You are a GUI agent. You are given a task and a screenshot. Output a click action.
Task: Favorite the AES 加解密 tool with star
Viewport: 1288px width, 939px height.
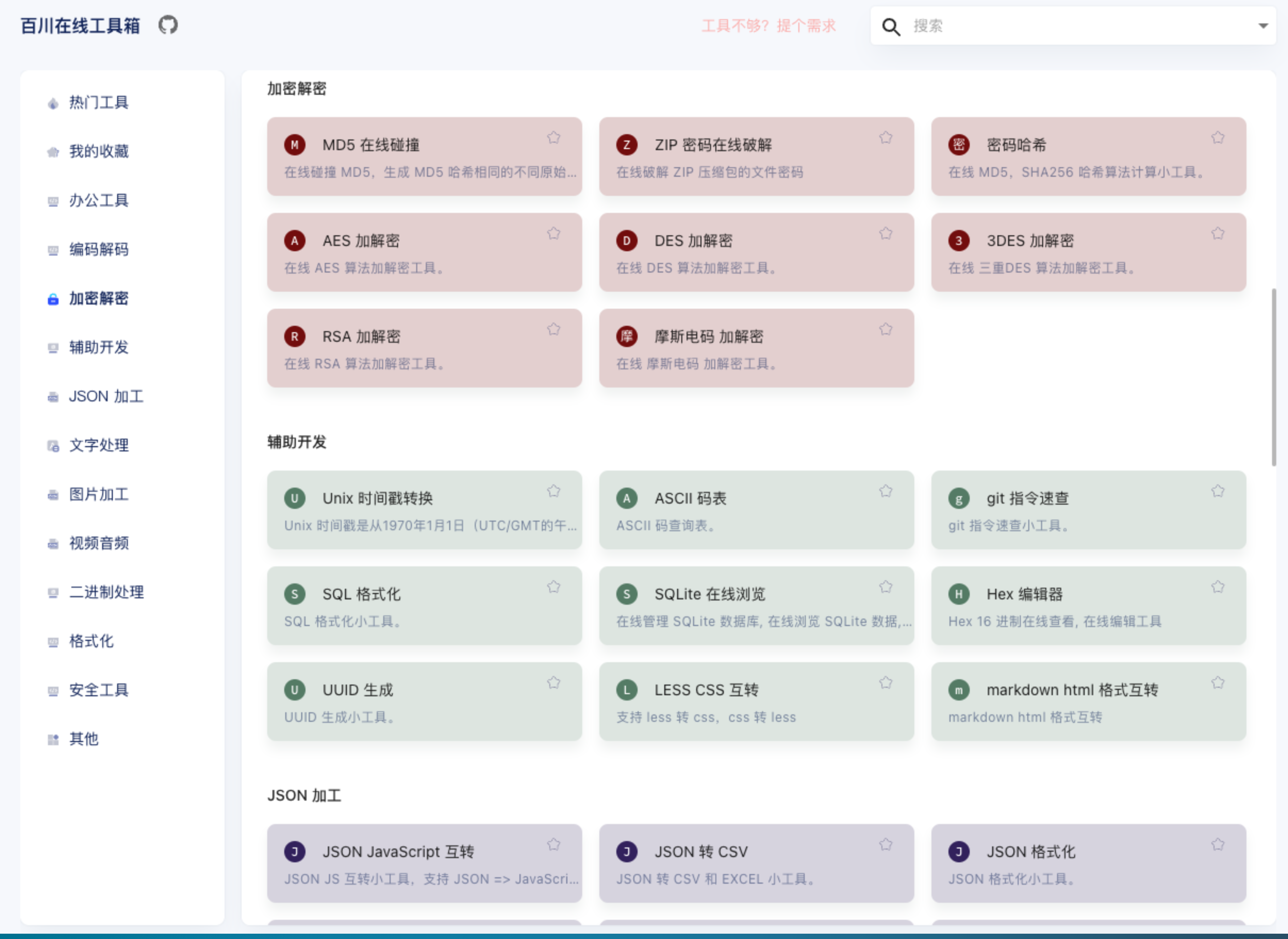[x=554, y=234]
